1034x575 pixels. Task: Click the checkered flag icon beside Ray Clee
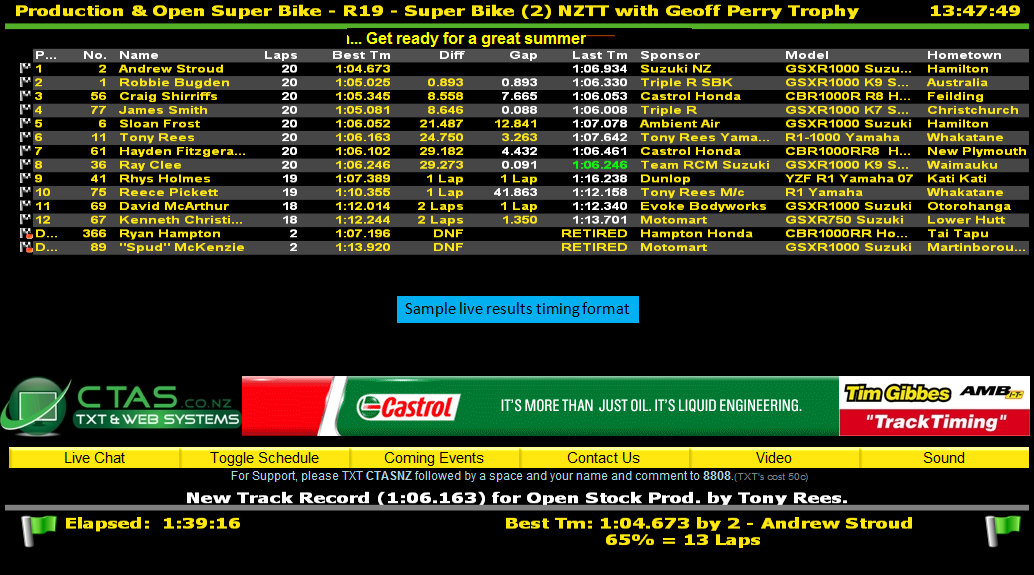click(x=26, y=165)
